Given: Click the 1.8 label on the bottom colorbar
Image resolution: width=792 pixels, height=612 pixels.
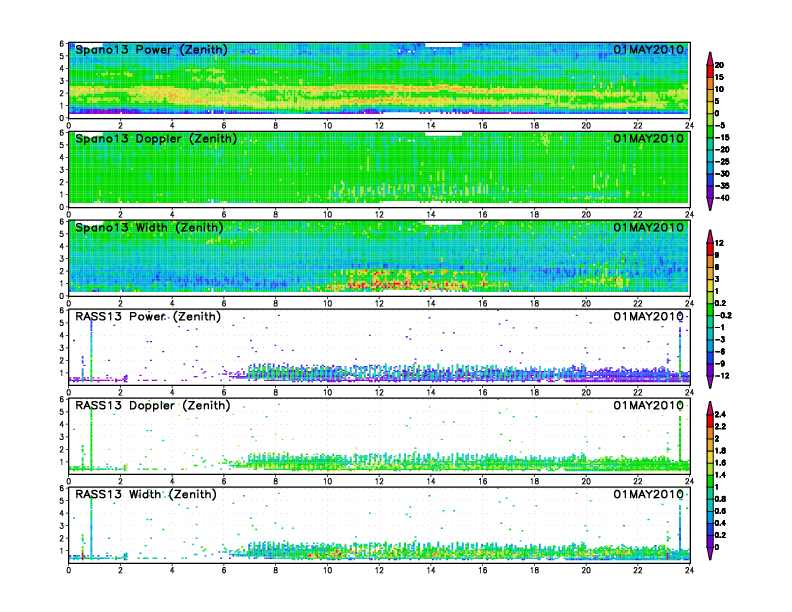Looking at the screenshot, I should [x=721, y=451].
